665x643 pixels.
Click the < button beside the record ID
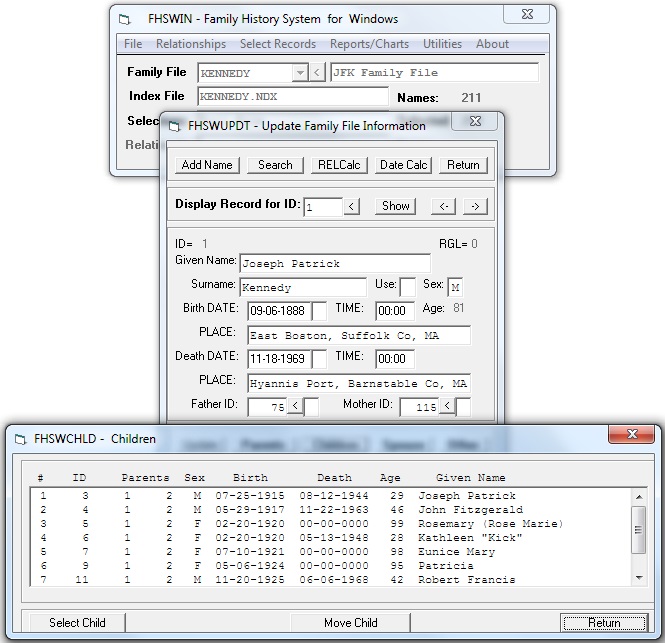click(351, 207)
